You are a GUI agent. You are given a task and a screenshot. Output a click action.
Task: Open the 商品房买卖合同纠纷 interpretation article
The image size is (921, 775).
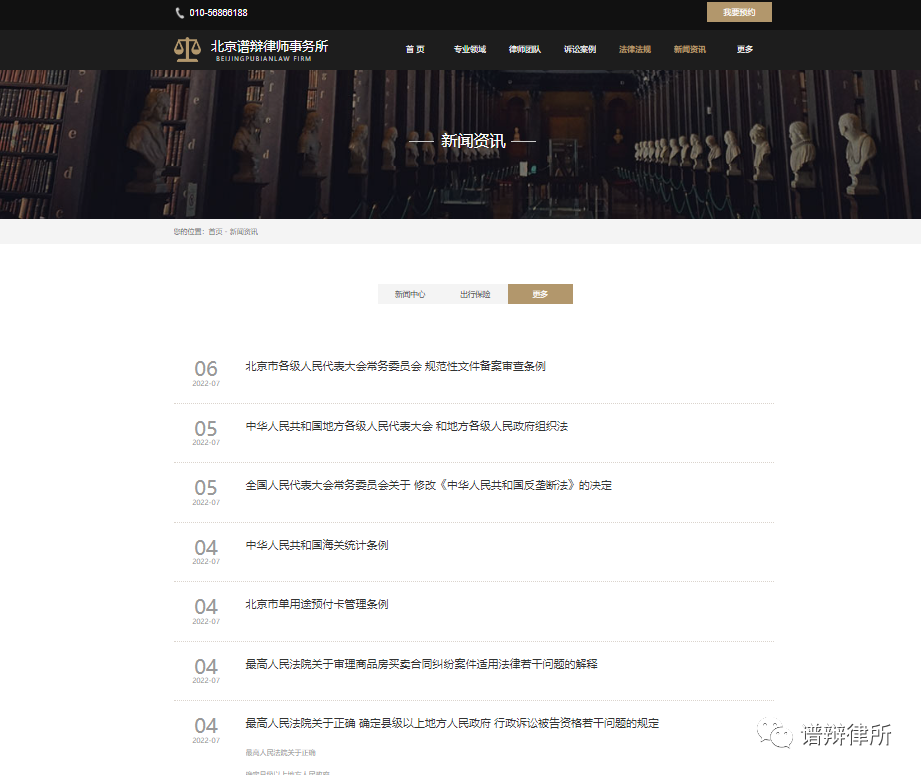tap(421, 663)
